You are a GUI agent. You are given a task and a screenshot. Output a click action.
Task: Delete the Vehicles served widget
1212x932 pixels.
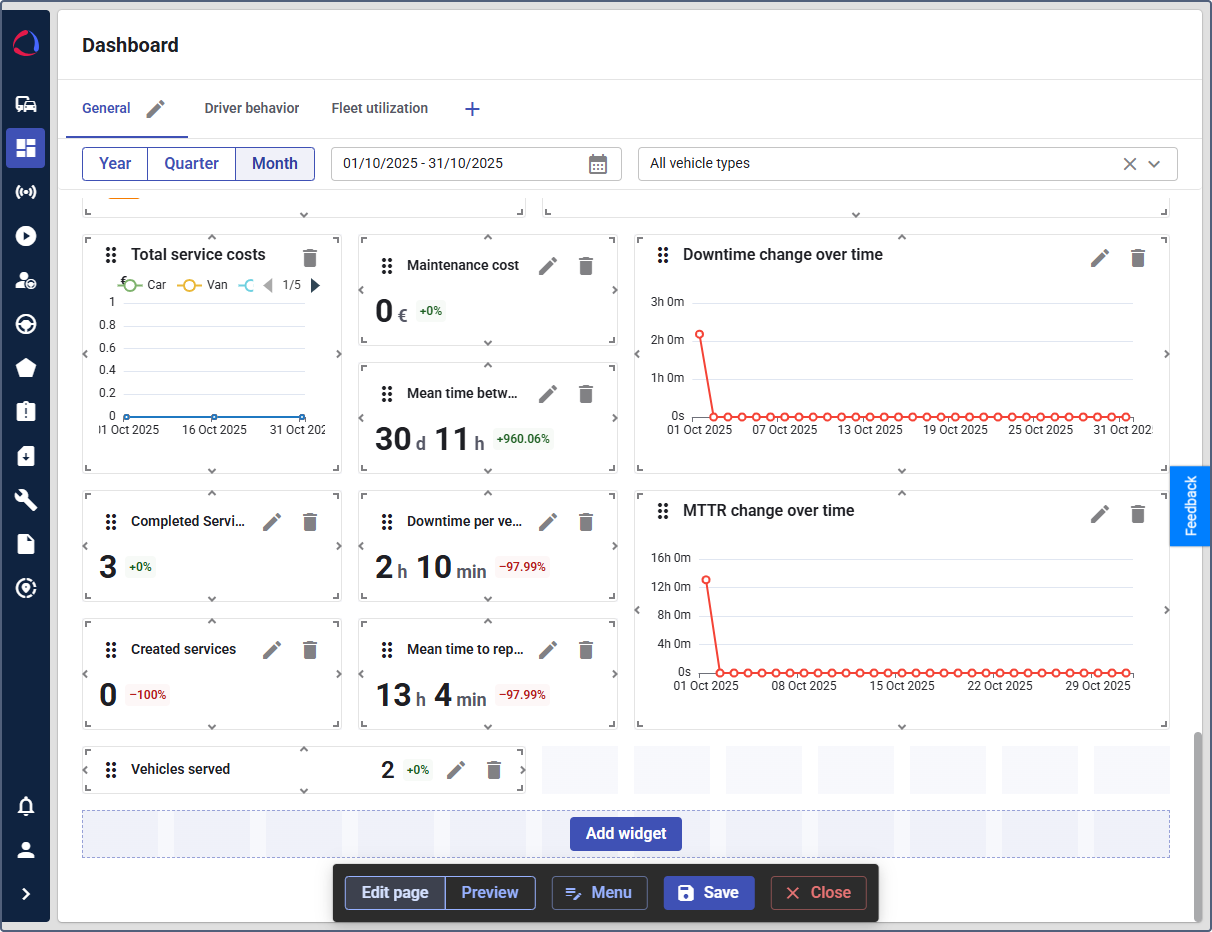tap(494, 770)
